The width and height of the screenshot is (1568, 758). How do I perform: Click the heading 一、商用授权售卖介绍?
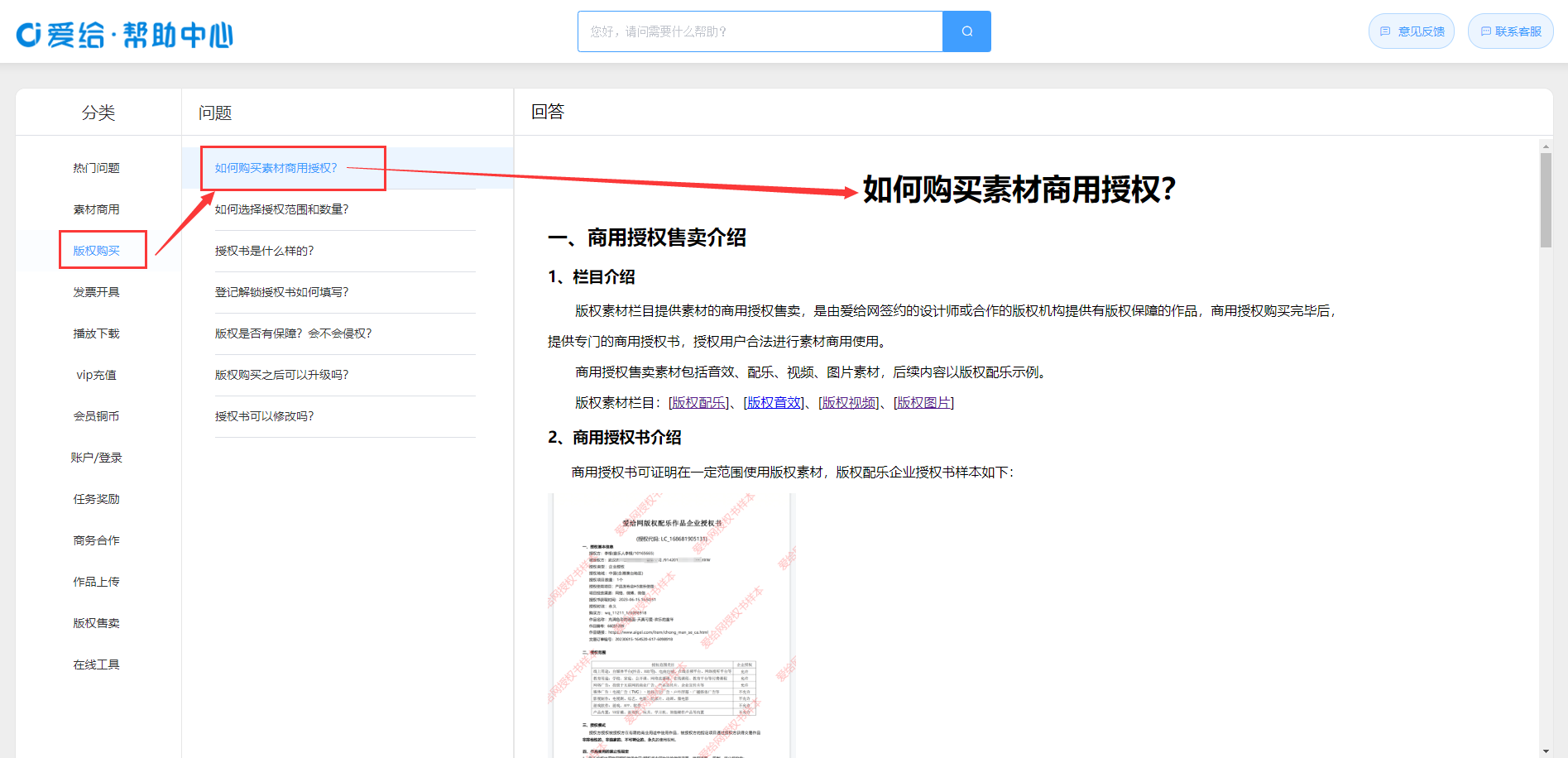[647, 238]
